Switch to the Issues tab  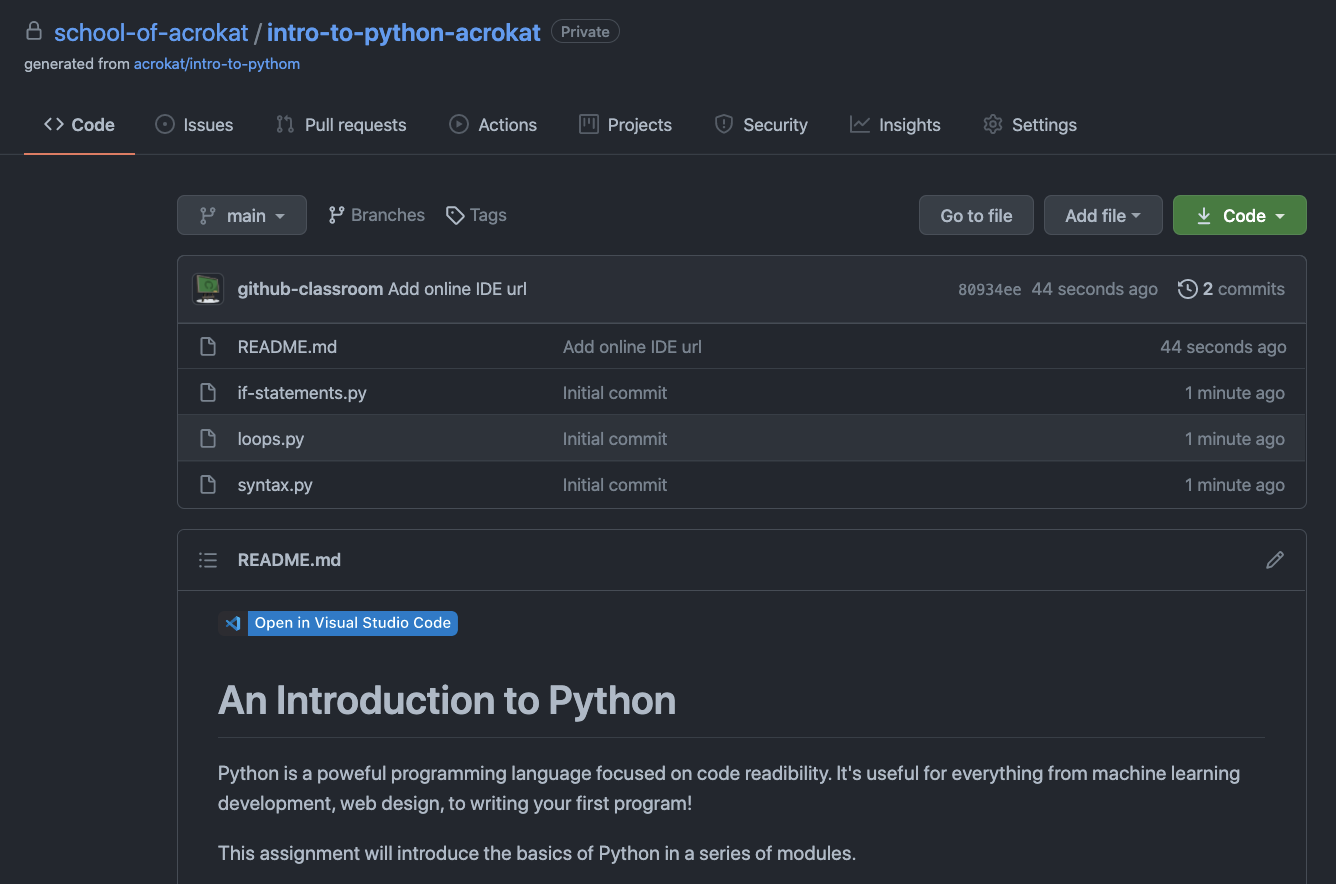click(195, 125)
